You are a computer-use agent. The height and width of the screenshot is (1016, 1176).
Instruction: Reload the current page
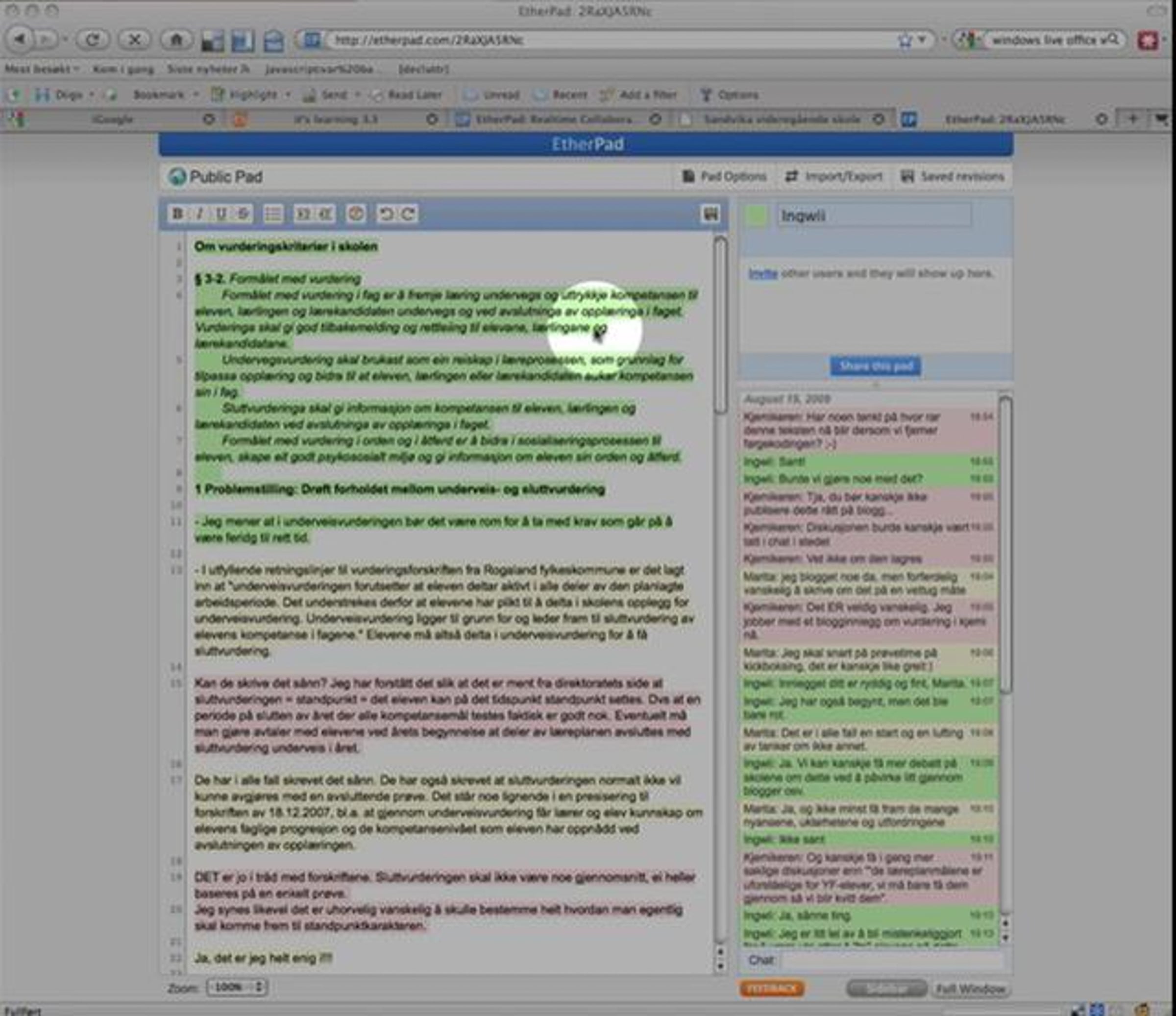pyautogui.click(x=93, y=40)
